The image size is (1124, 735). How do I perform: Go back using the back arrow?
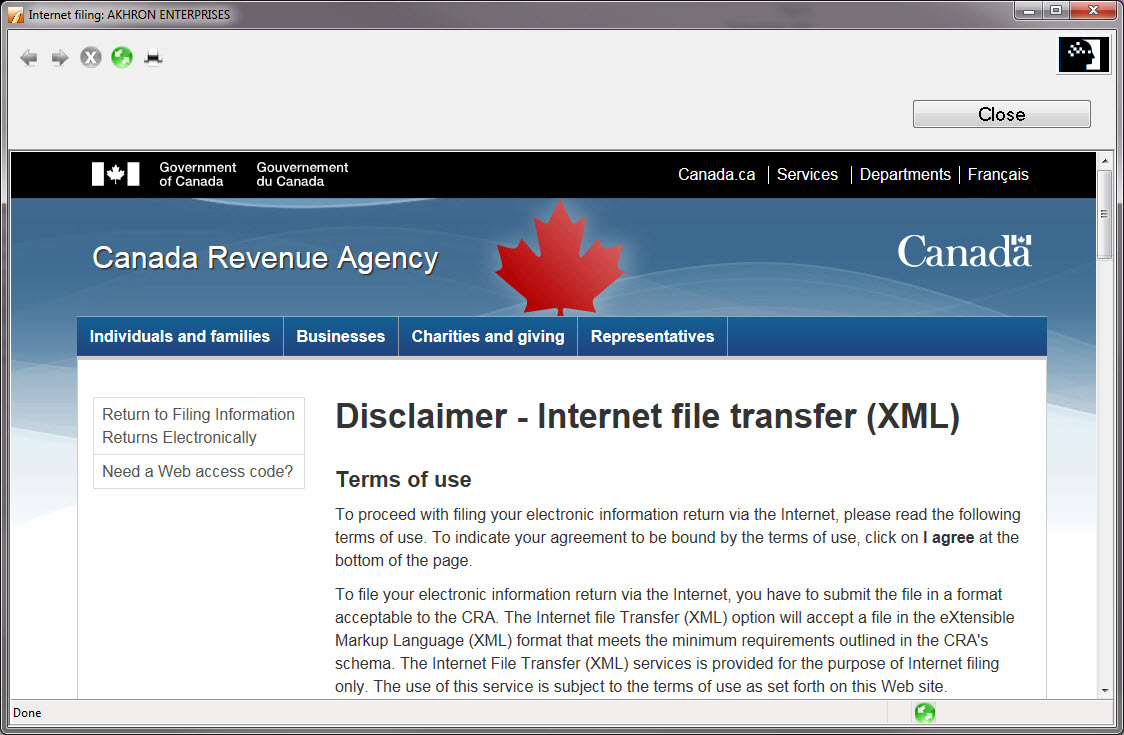click(29, 57)
